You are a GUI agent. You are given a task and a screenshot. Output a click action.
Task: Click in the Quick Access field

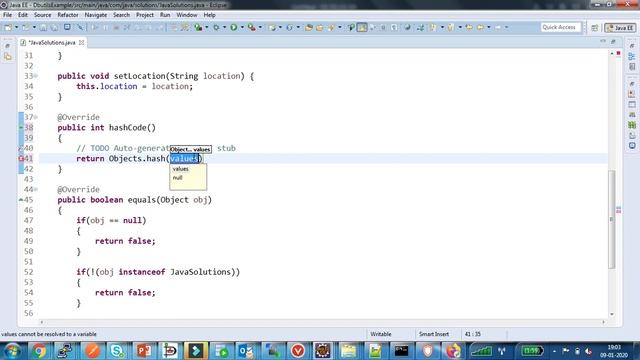click(560, 27)
